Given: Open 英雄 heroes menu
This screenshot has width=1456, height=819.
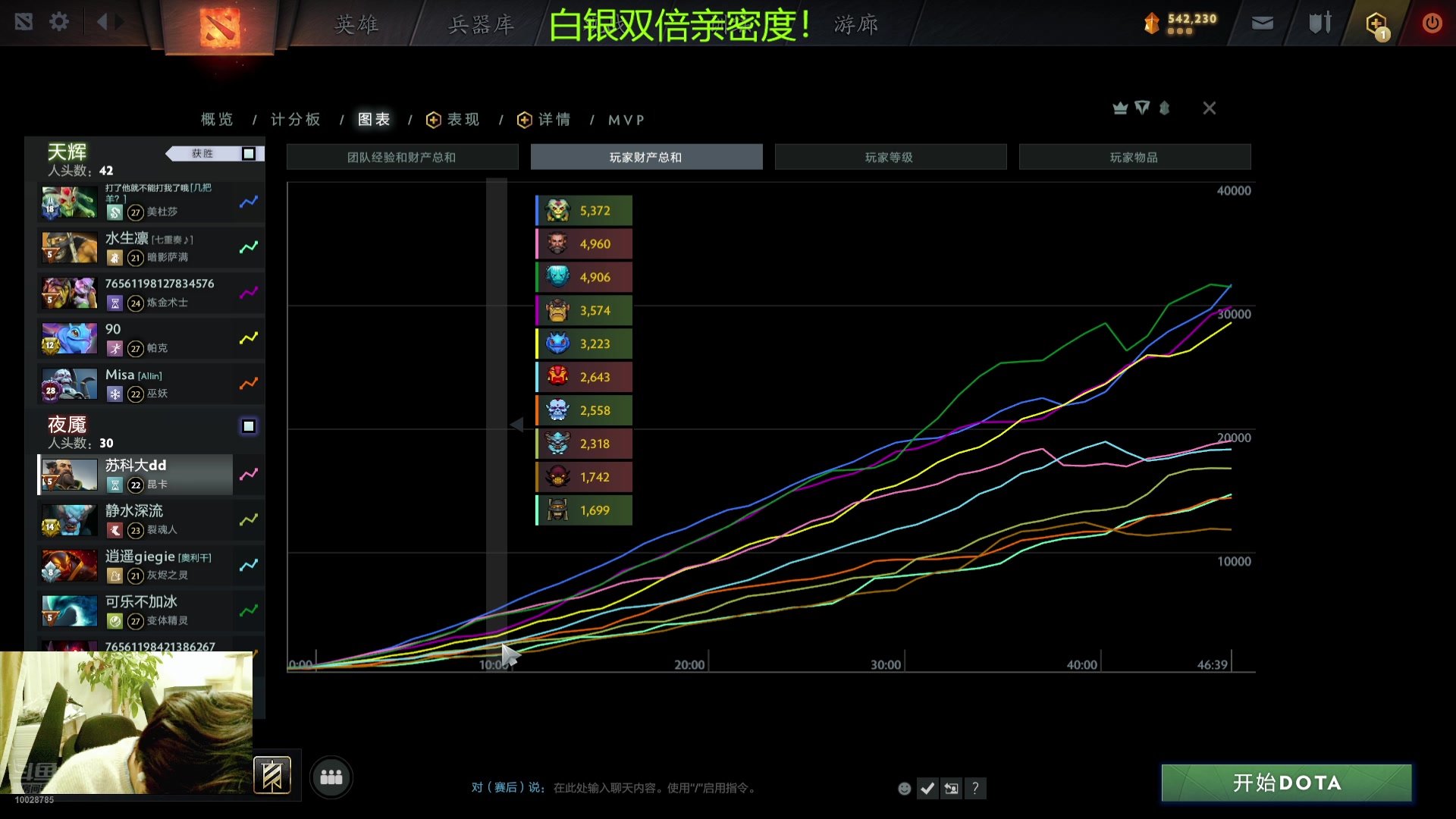Looking at the screenshot, I should click(x=357, y=24).
